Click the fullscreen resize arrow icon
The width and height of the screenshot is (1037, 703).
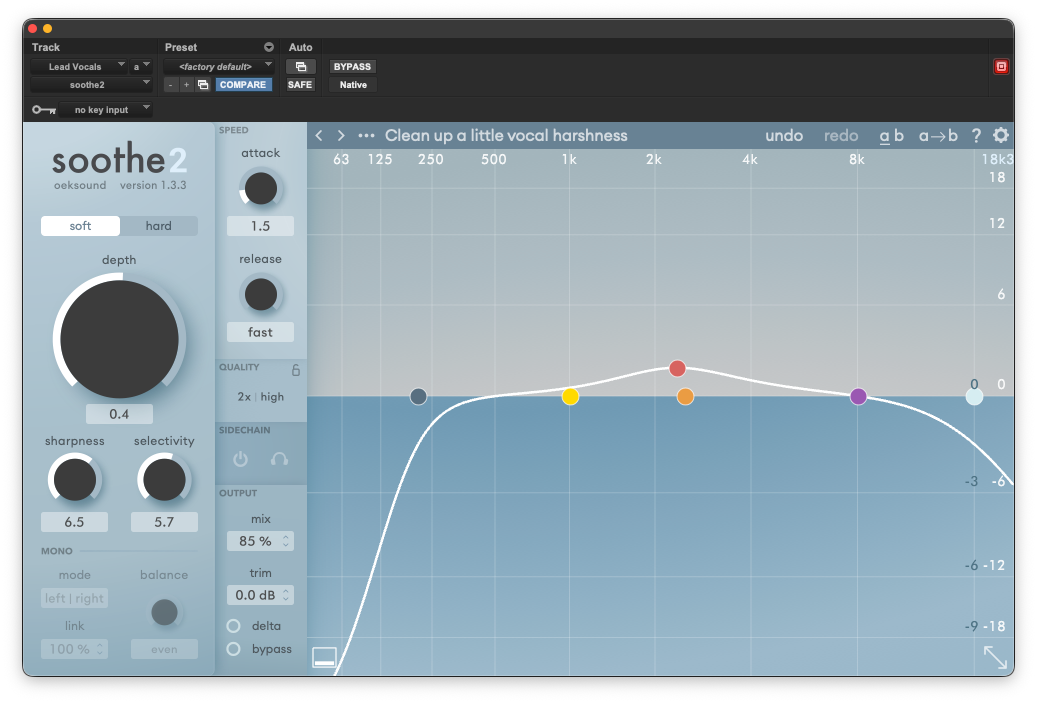(994, 656)
